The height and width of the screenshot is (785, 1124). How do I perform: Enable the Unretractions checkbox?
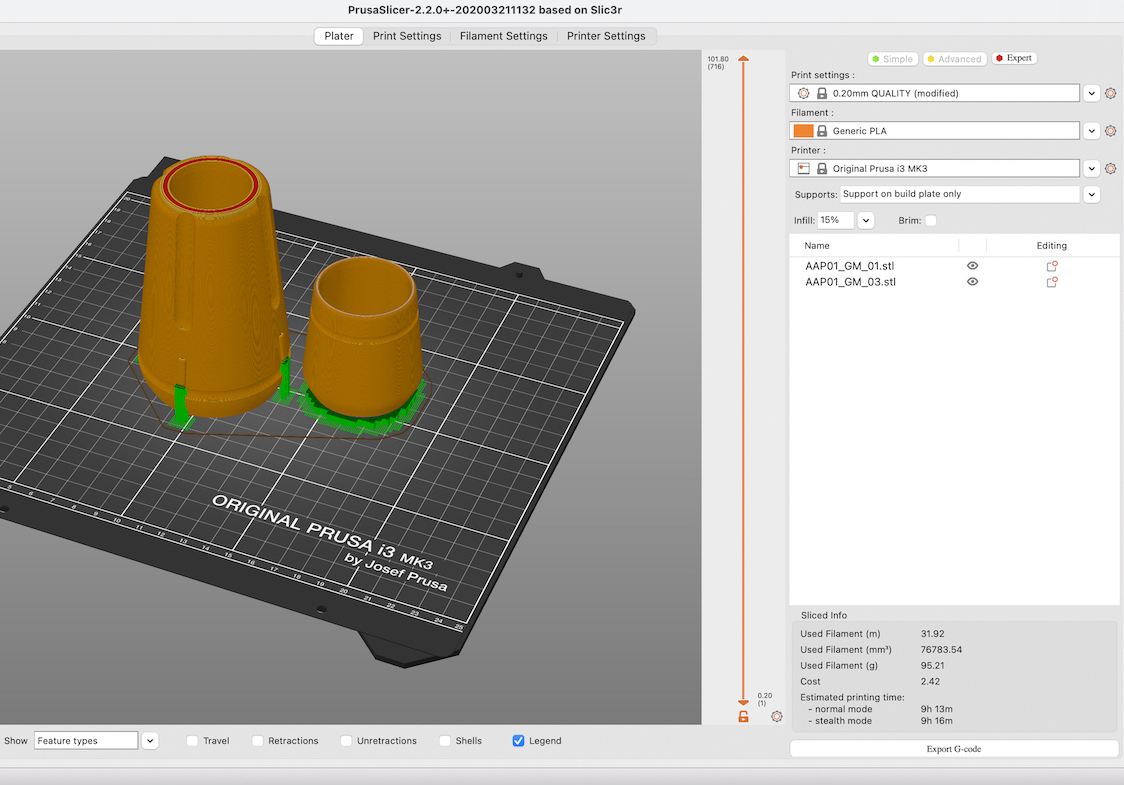pos(346,741)
